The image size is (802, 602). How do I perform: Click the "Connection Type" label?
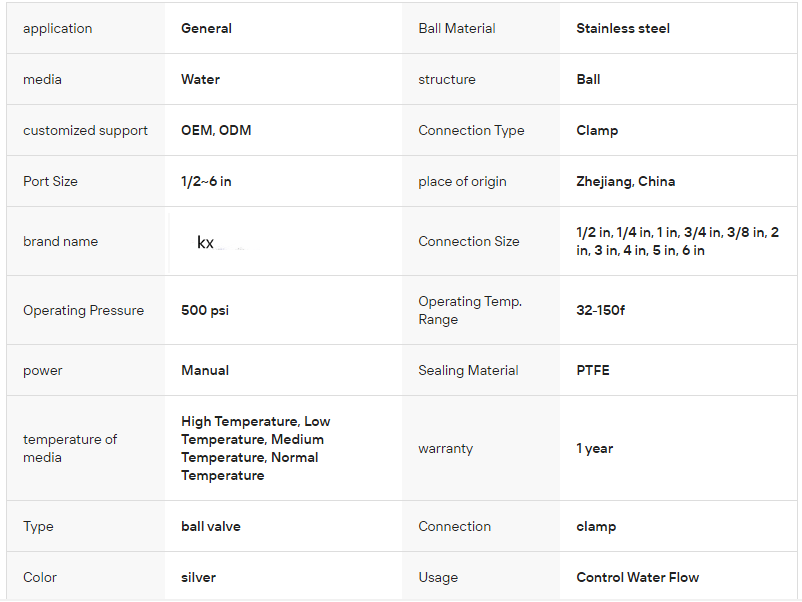pyautogui.click(x=471, y=131)
